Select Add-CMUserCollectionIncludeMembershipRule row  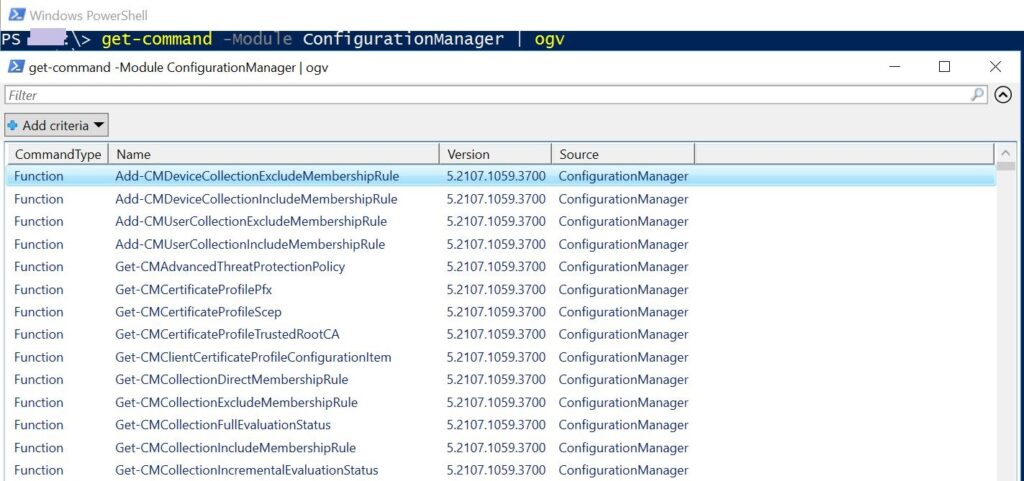click(501, 244)
